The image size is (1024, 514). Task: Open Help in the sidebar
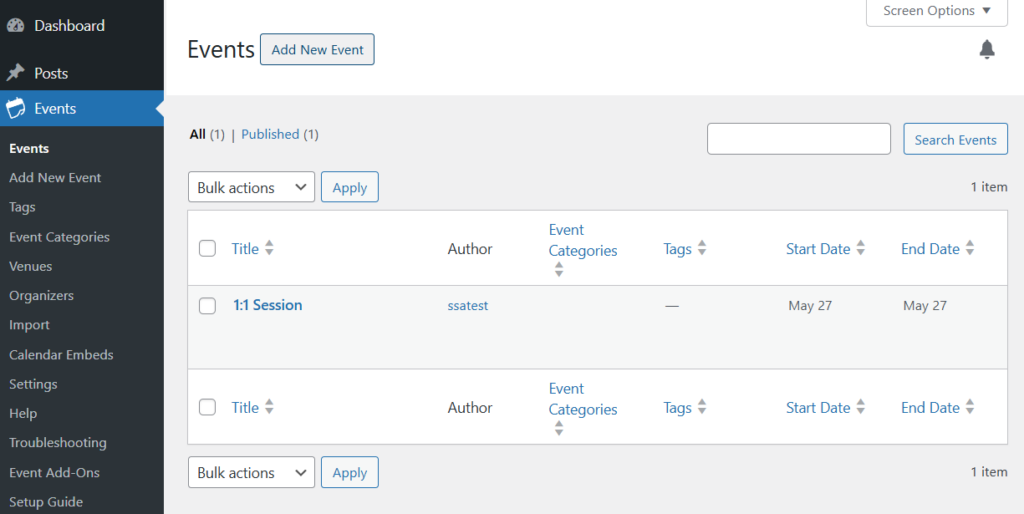coord(23,413)
